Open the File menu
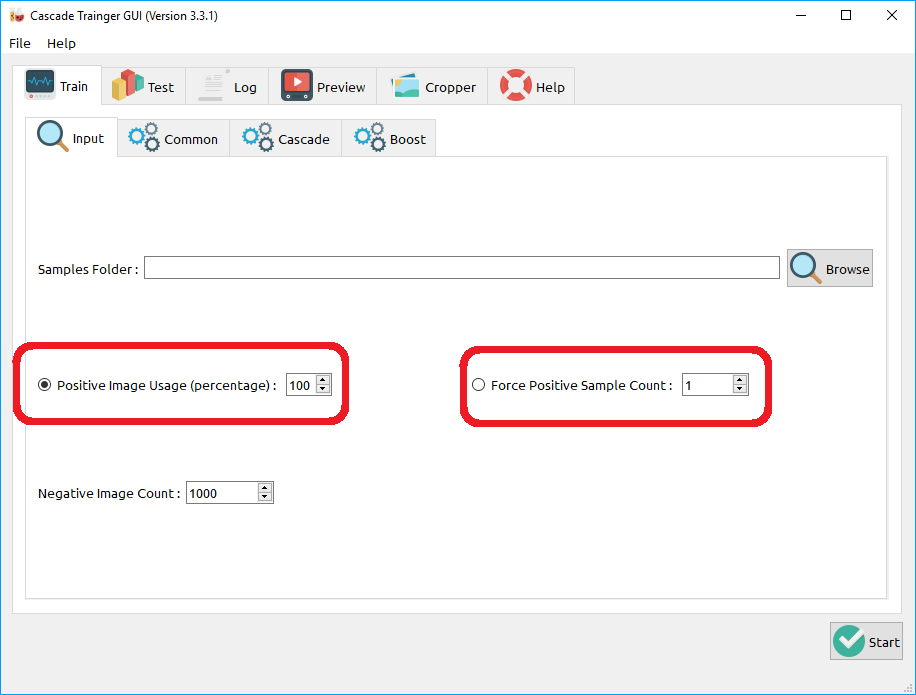This screenshot has width=916, height=695. tap(20, 43)
